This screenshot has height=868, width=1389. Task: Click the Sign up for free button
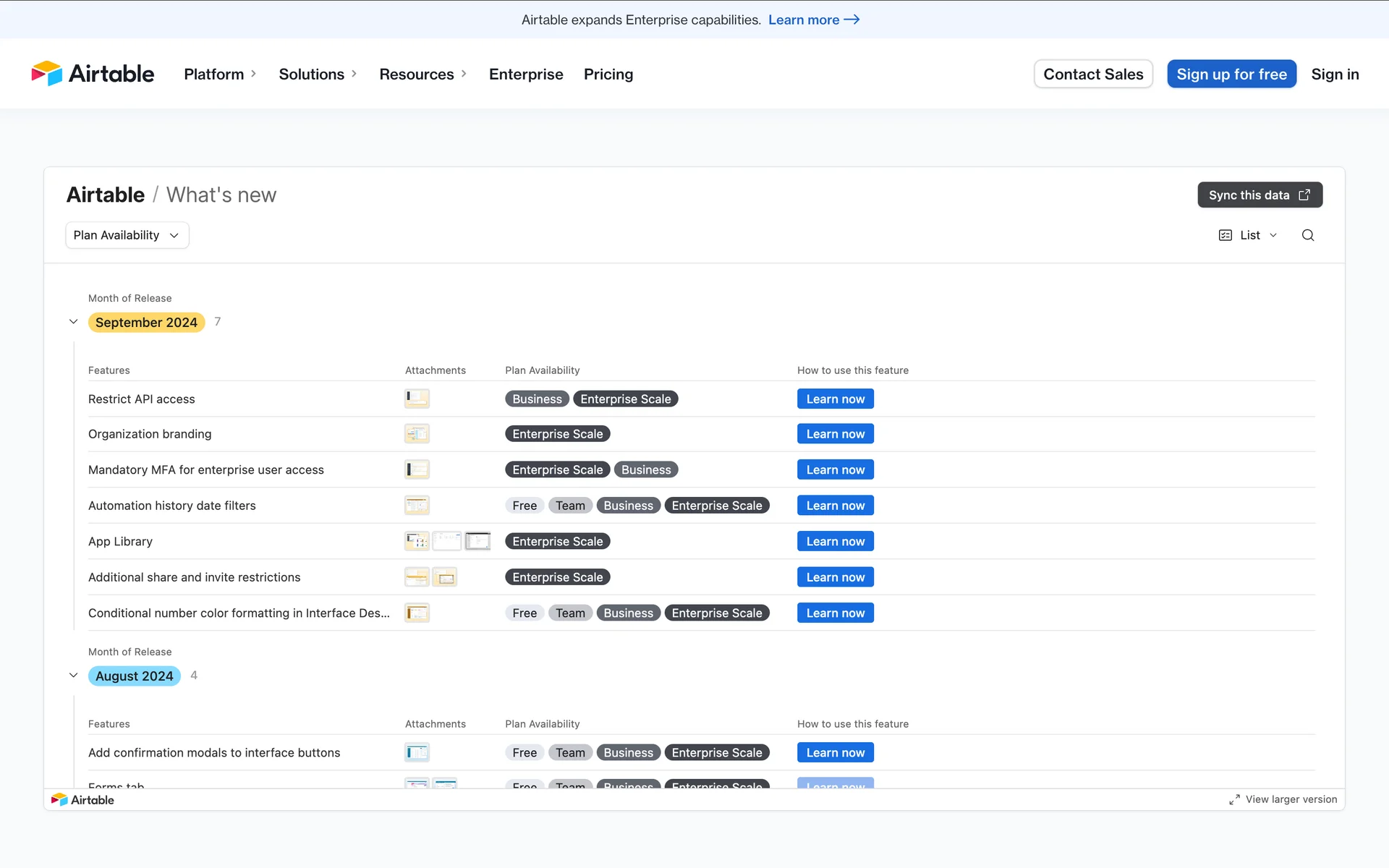[1231, 74]
